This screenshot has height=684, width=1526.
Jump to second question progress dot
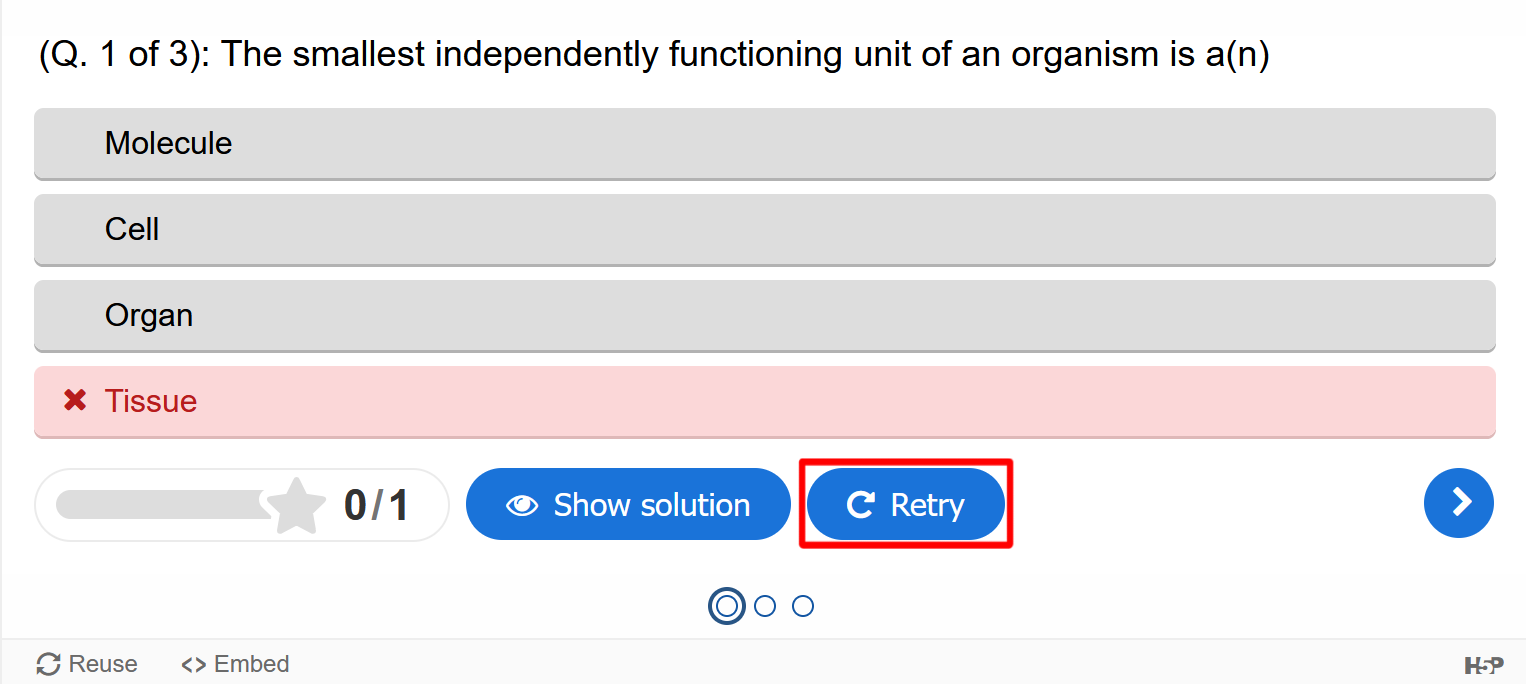coord(765,606)
